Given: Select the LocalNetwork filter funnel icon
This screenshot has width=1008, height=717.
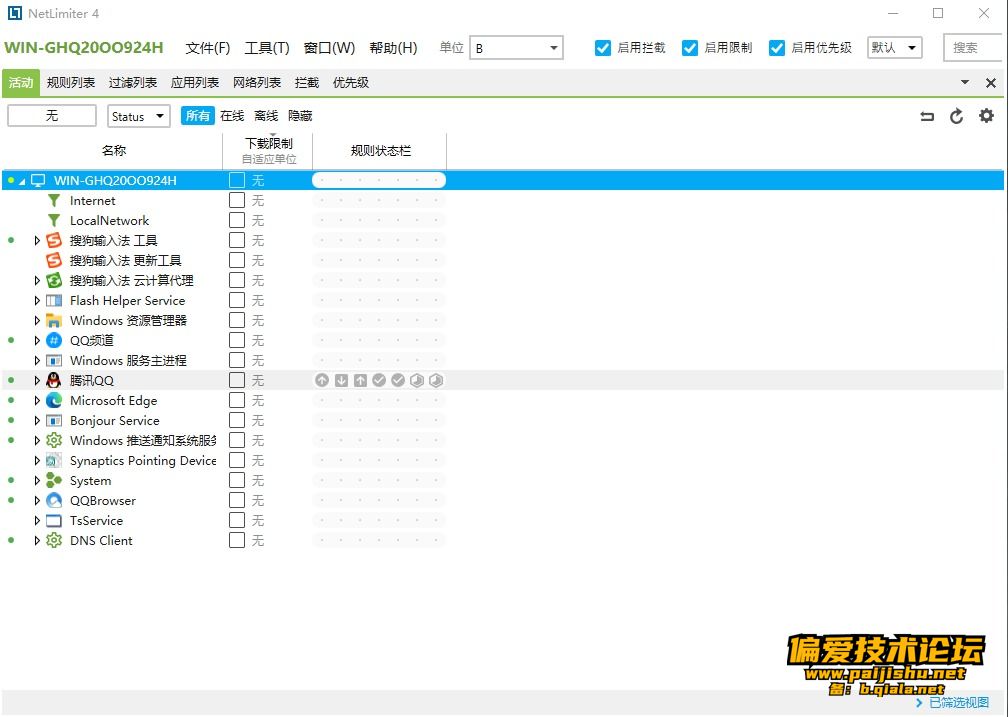Looking at the screenshot, I should click(54, 221).
